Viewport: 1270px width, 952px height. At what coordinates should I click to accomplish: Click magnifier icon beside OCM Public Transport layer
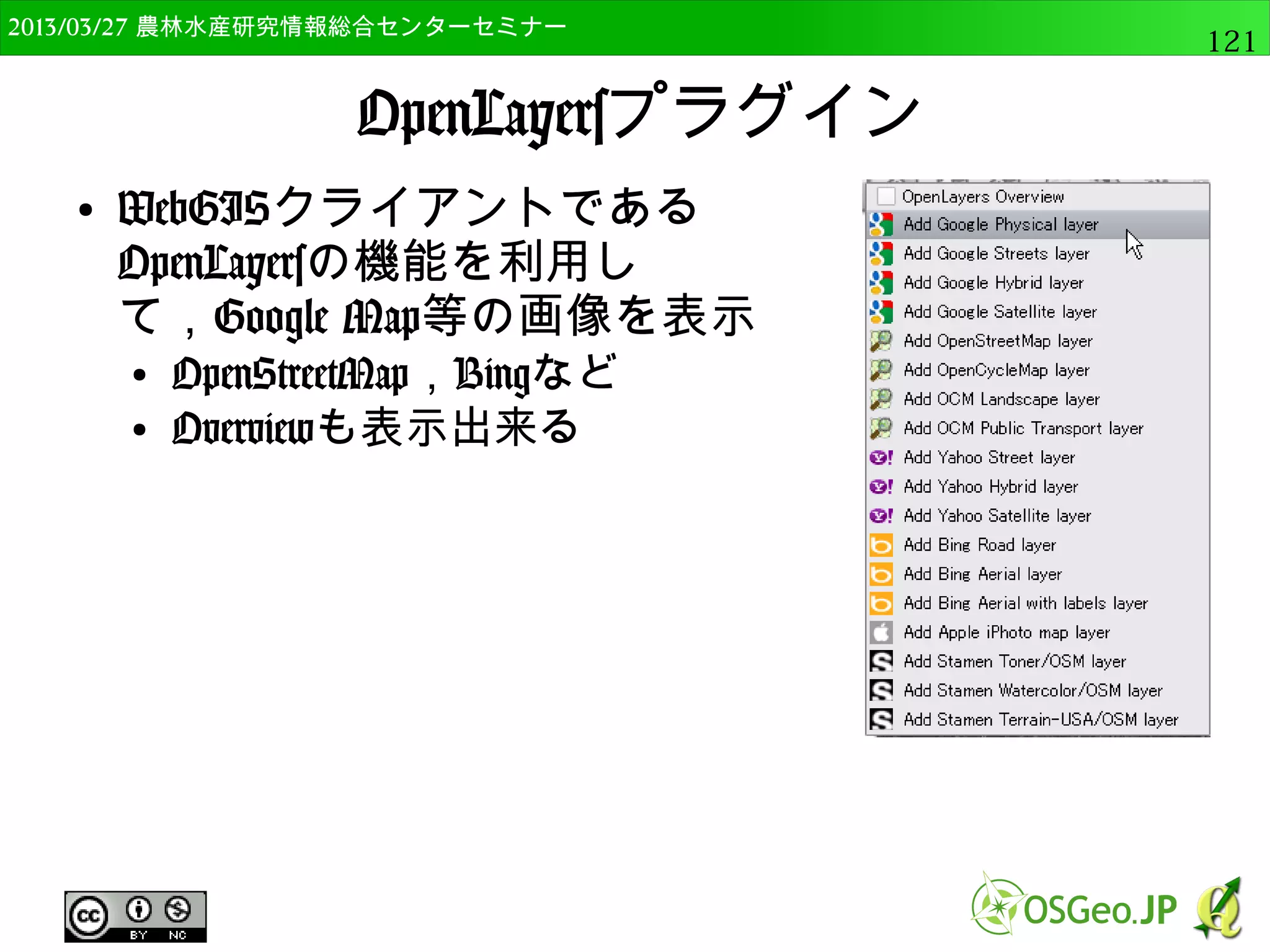coord(881,429)
